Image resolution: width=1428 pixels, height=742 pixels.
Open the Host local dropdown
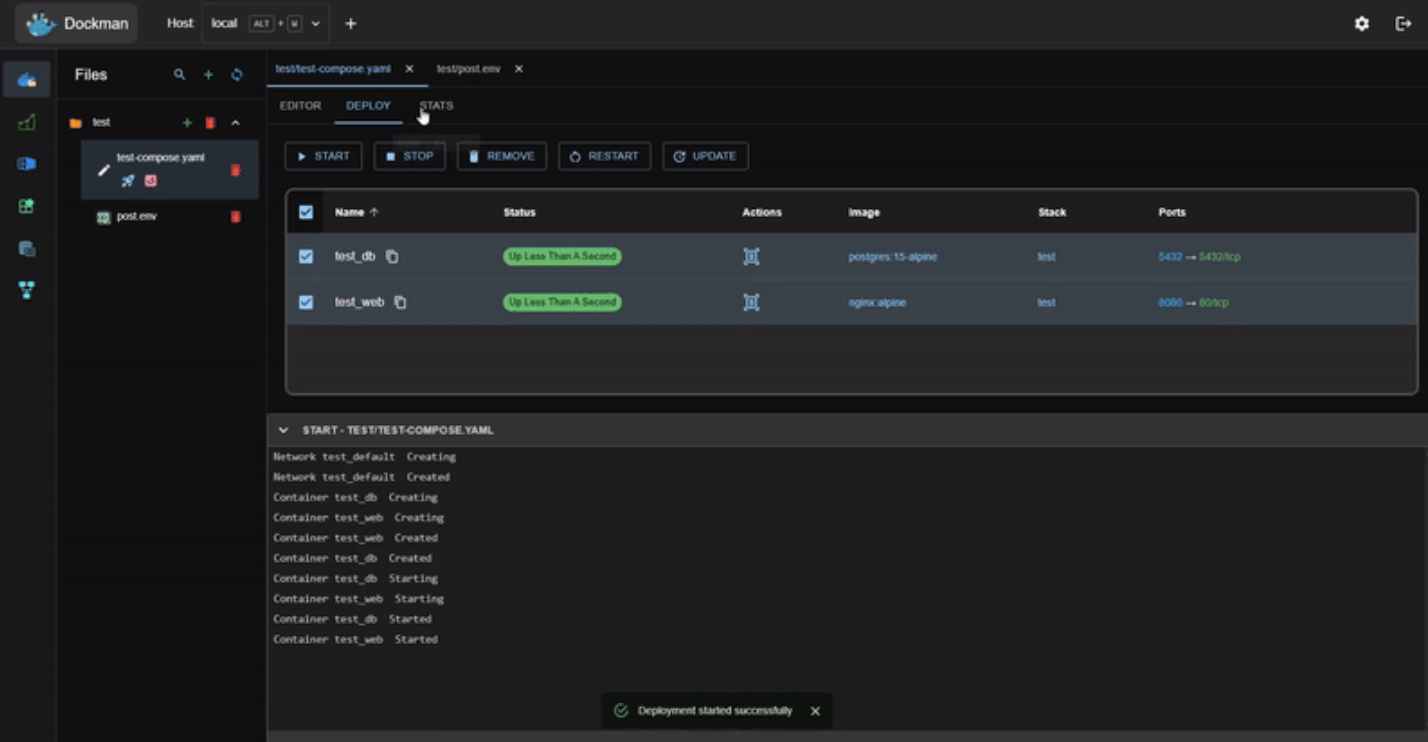coord(266,23)
